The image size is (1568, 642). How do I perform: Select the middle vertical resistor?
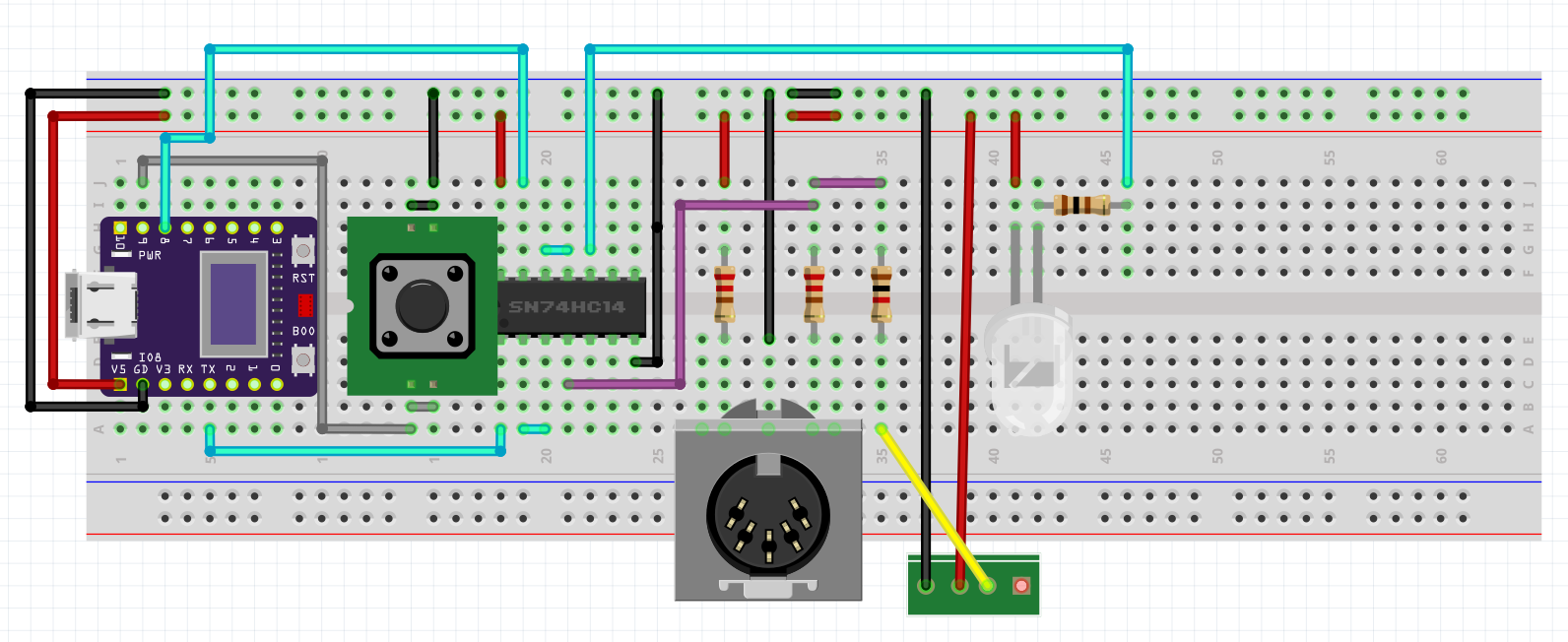click(815, 293)
